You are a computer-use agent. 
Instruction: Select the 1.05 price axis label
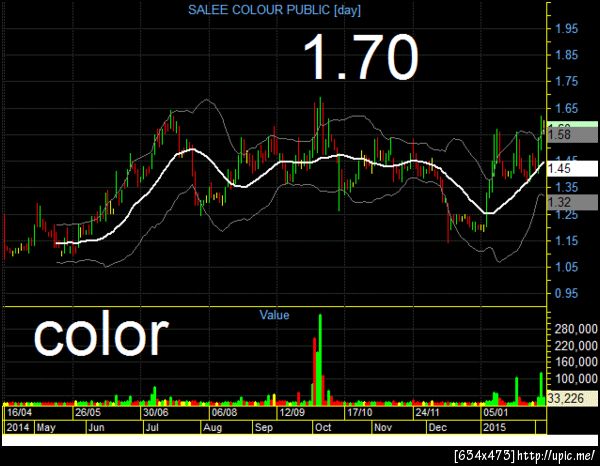[x=567, y=267]
